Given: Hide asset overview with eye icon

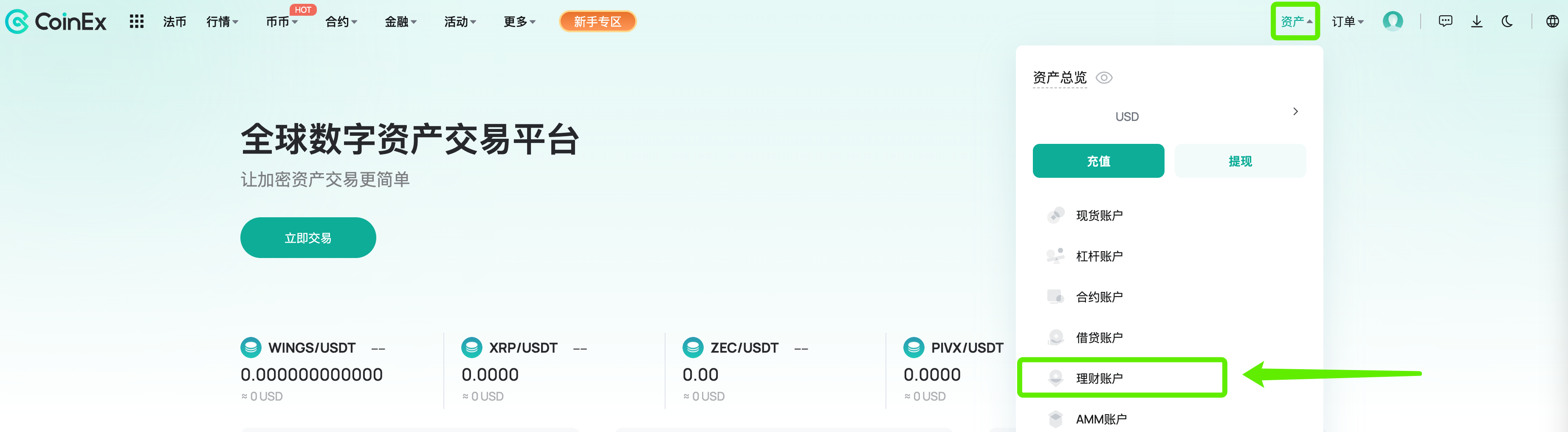Looking at the screenshot, I should pyautogui.click(x=1104, y=78).
